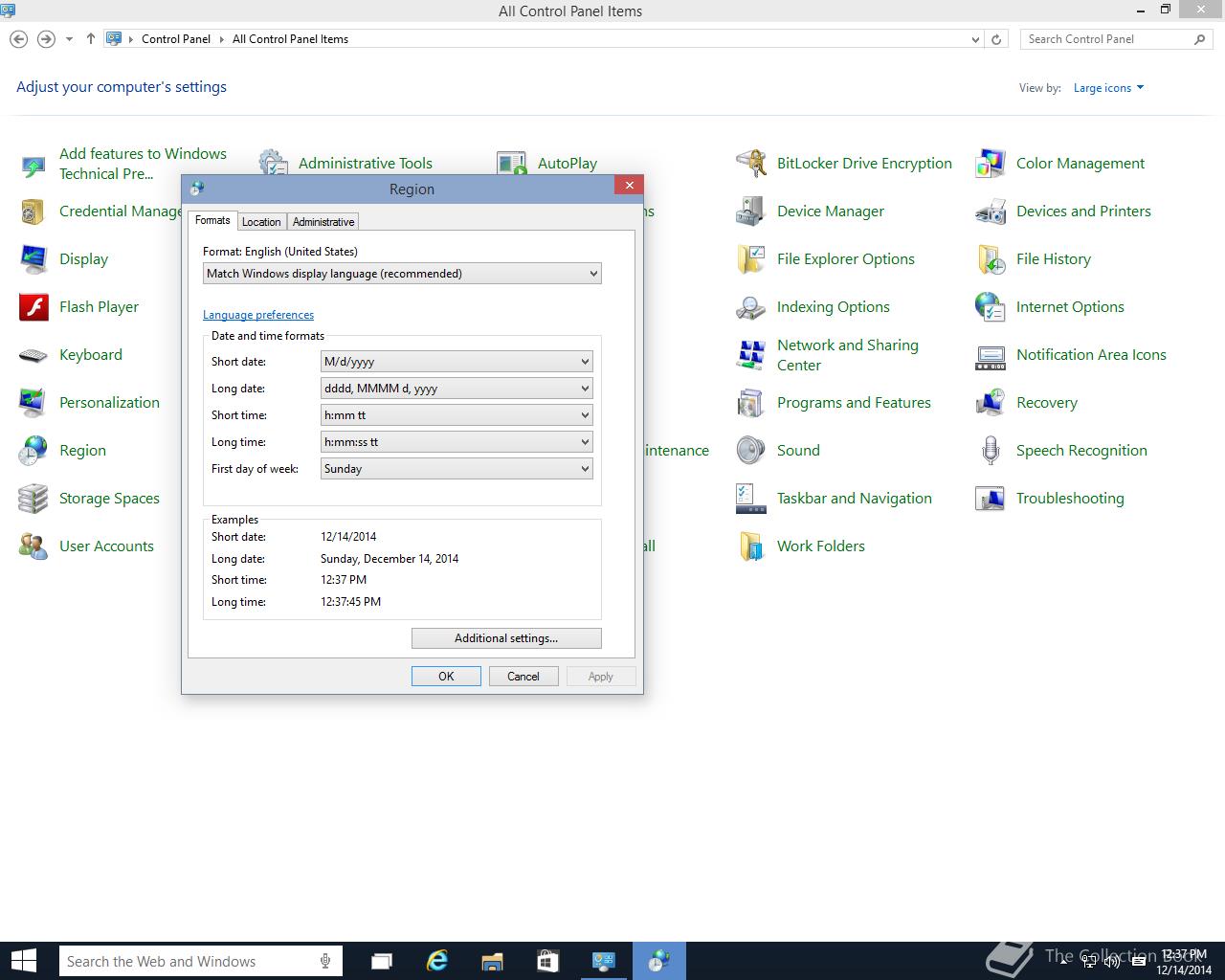This screenshot has height=980, width=1225.
Task: Open the Credential Manager icon
Action: coord(33,212)
